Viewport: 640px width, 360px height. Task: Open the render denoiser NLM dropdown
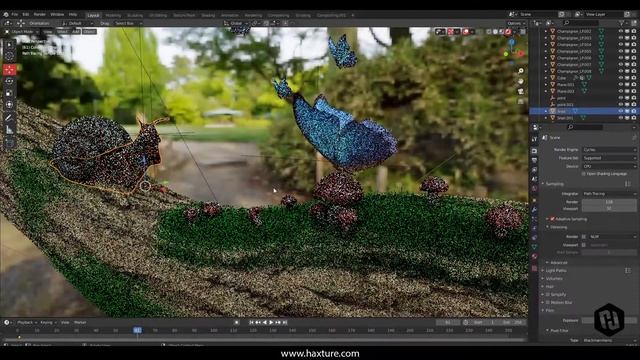(612, 237)
